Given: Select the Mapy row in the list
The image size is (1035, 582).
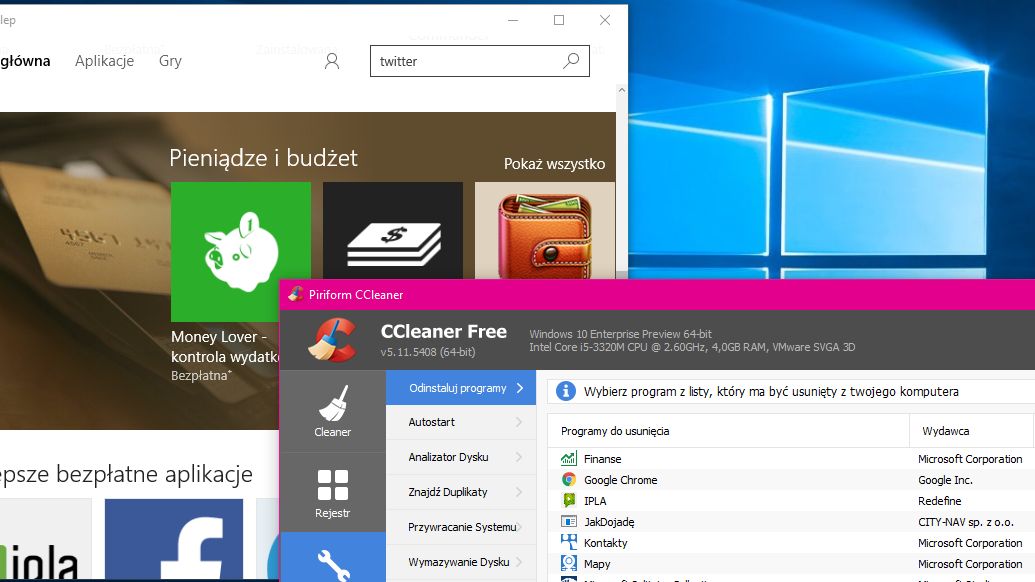Looking at the screenshot, I should coord(791,564).
